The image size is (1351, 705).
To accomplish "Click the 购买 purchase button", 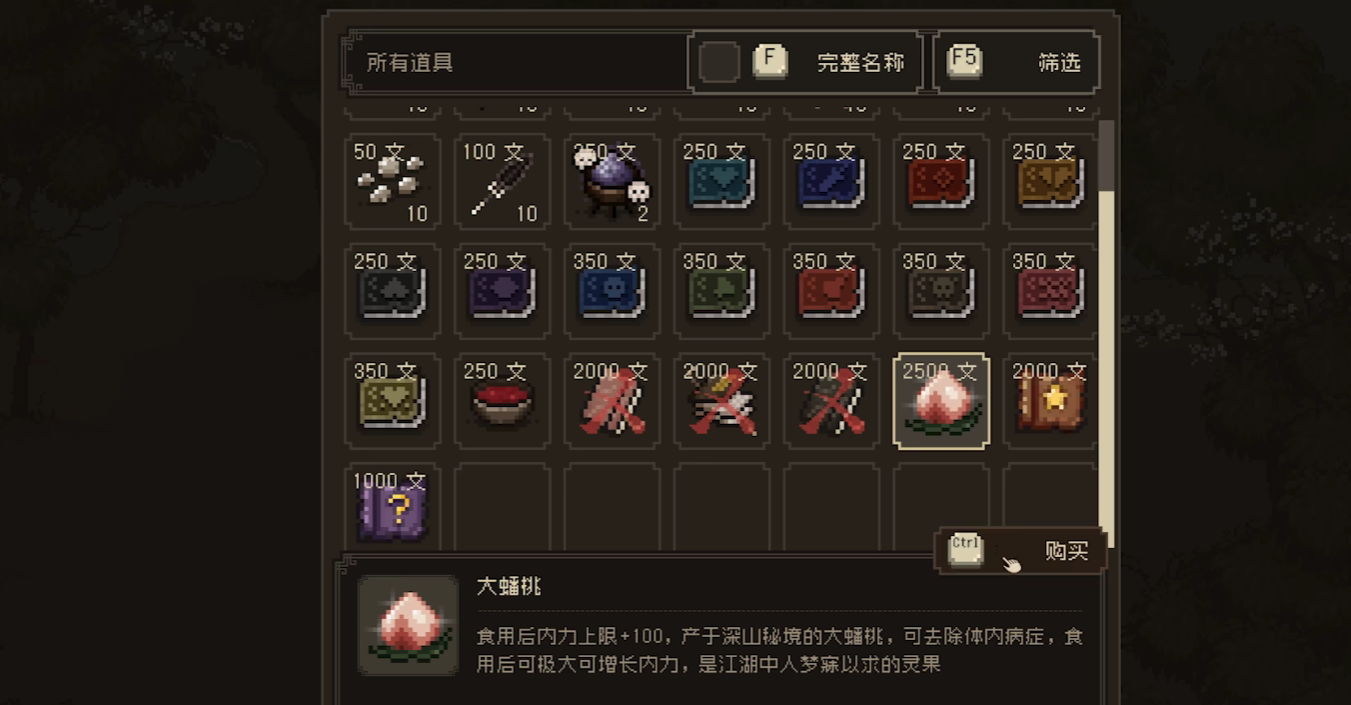I will point(1021,551).
